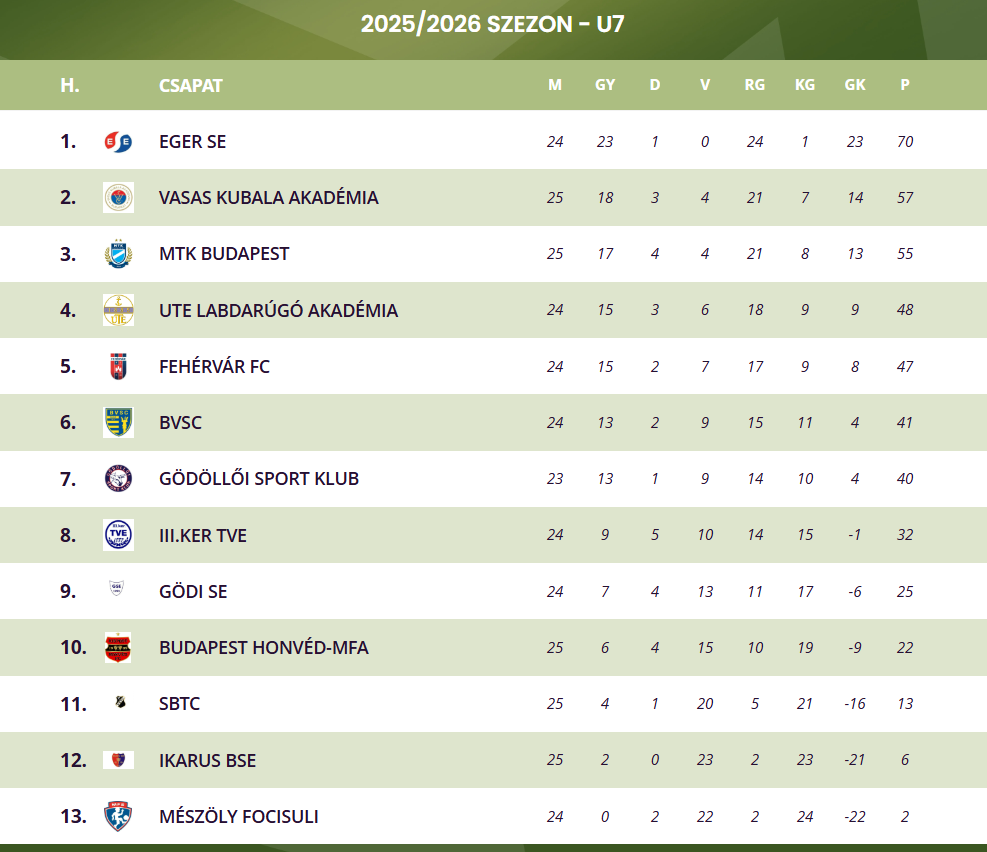Image resolution: width=987 pixels, height=852 pixels.
Task: Open the EGER SE team name
Action: pos(192,142)
